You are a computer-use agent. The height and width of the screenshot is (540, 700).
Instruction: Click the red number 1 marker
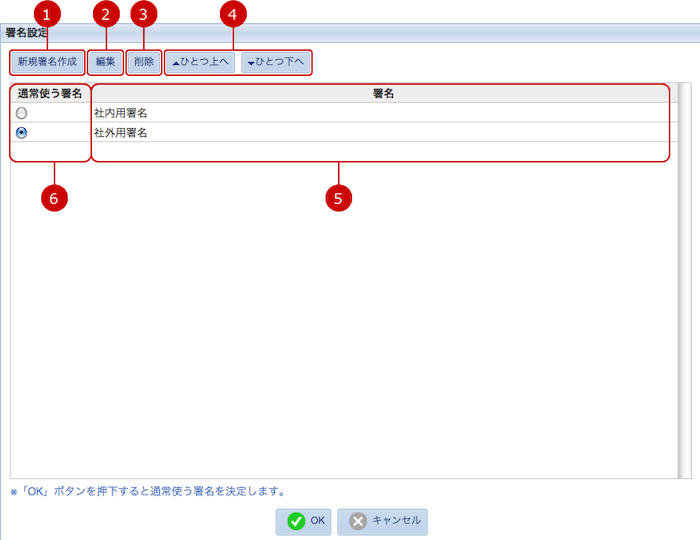coord(46,14)
